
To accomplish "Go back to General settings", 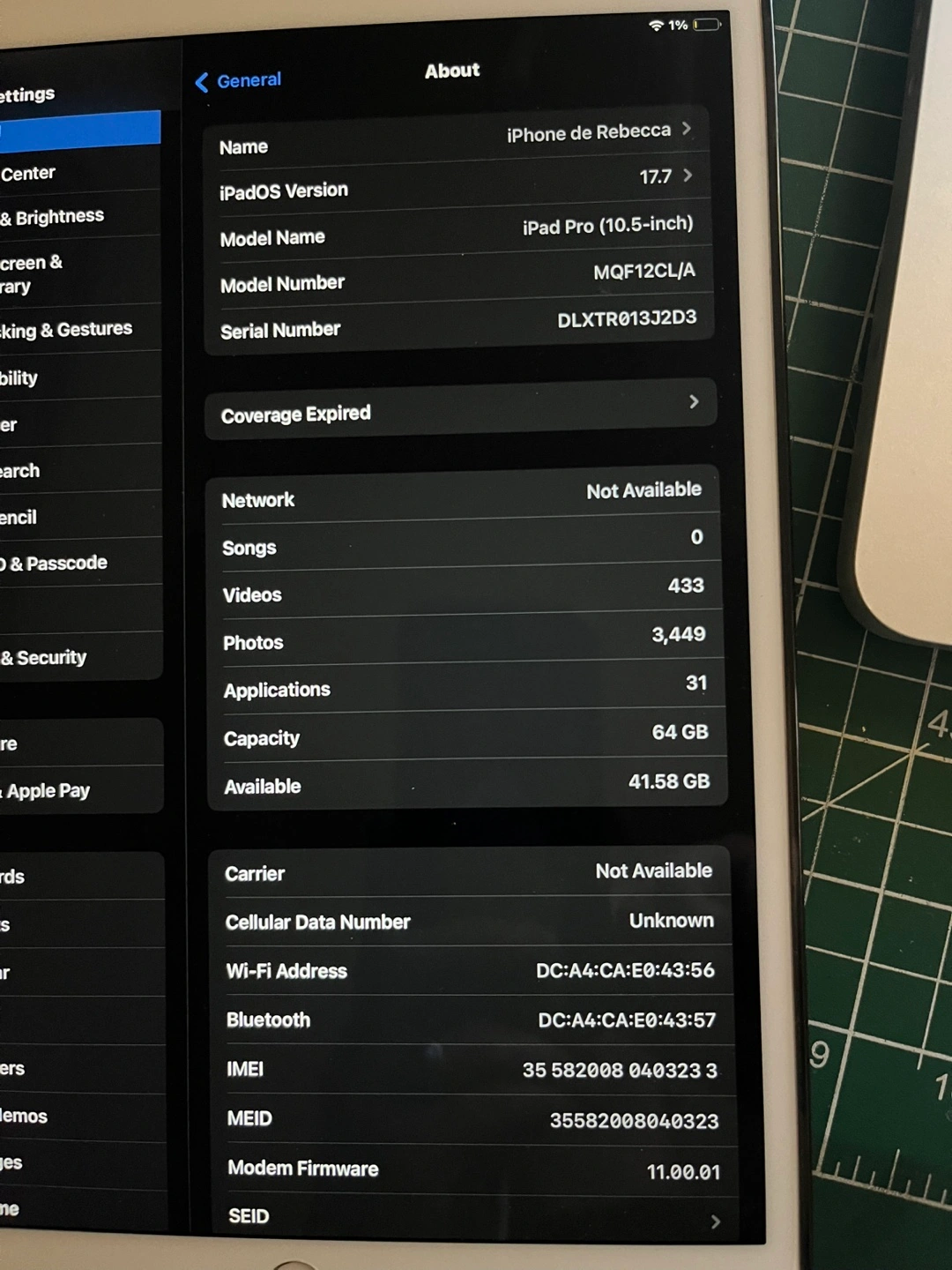I will 248,81.
